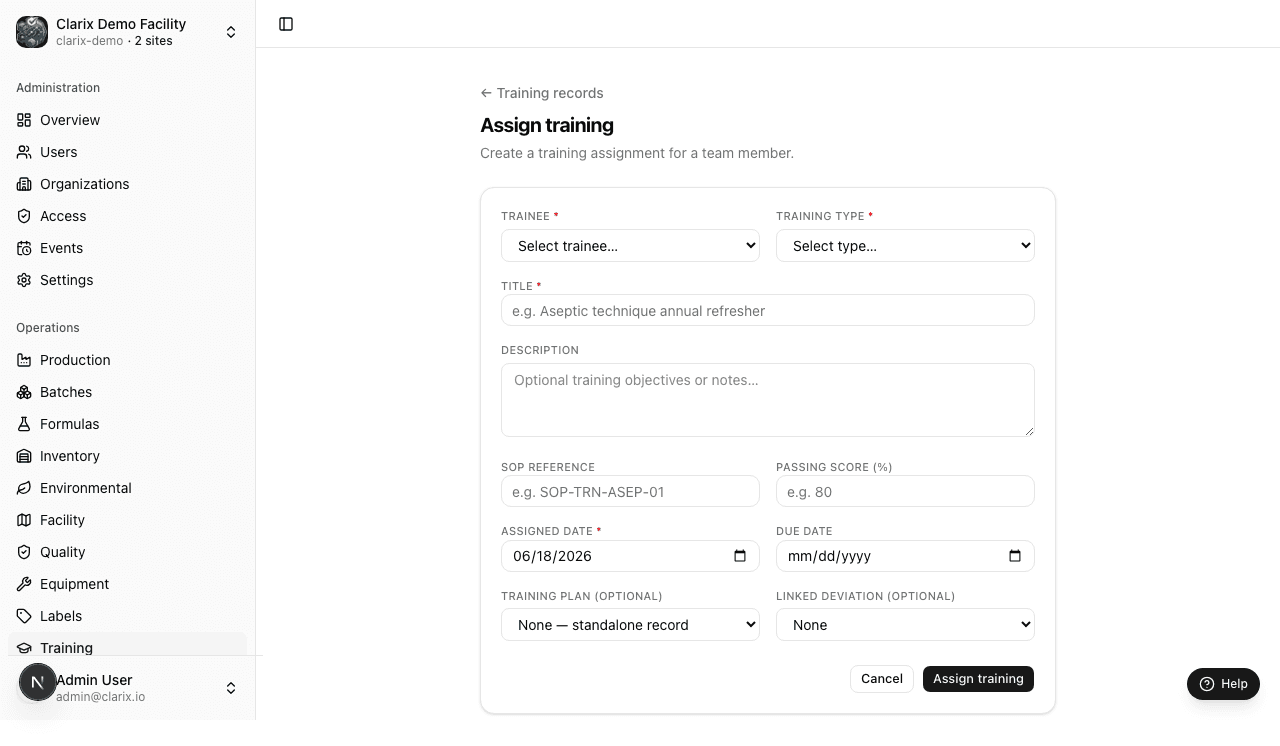Click the Facility map icon
The width and height of the screenshot is (1280, 746).
24,520
